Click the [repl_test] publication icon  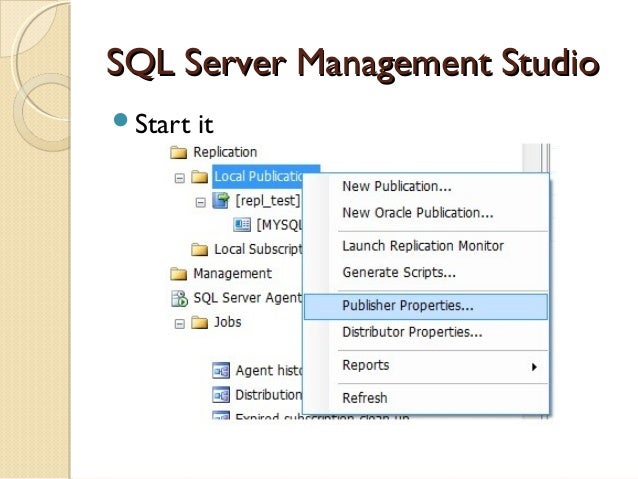221,201
